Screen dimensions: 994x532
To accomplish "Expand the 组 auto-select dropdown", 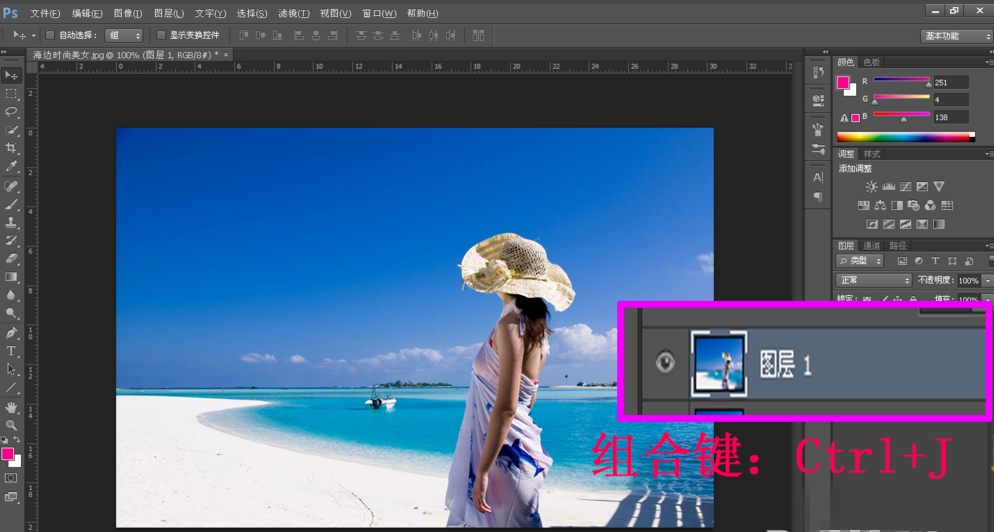I will point(125,35).
